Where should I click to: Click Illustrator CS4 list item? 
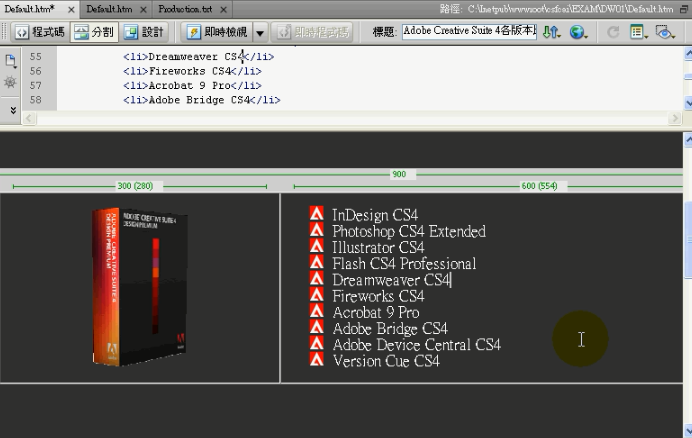click(x=378, y=248)
